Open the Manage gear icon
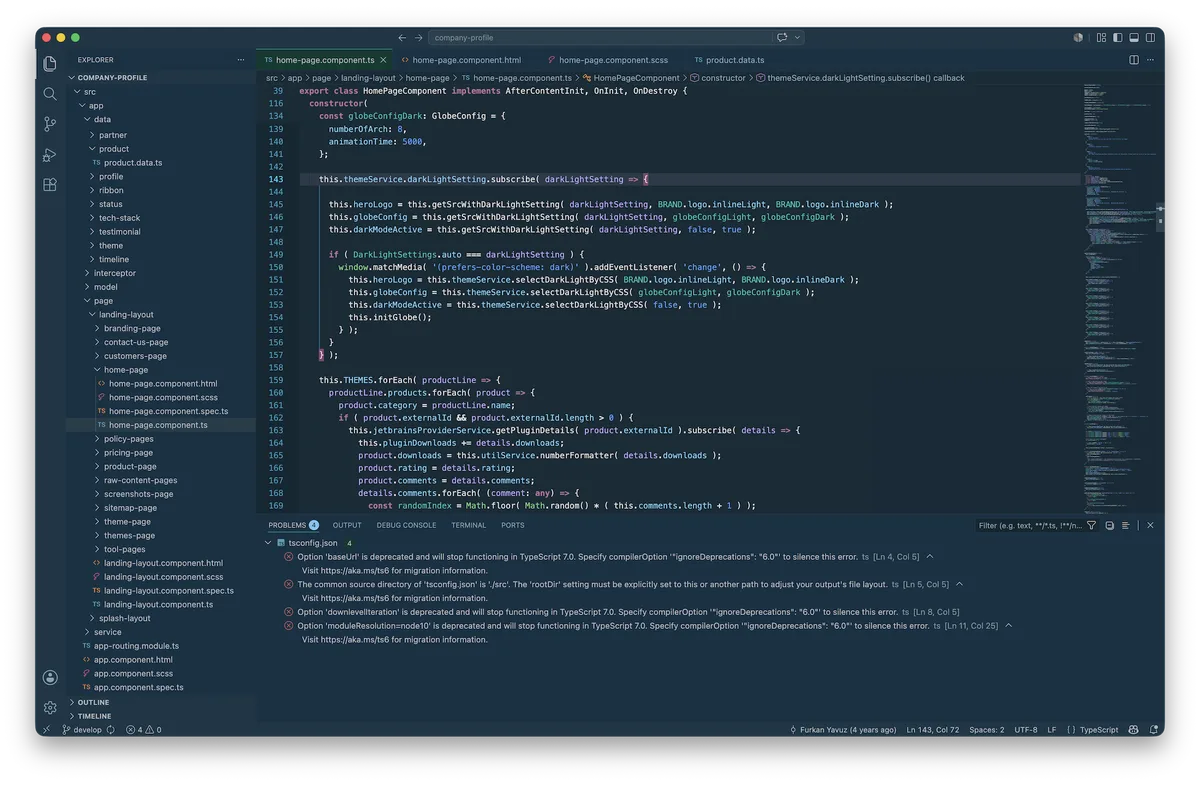Image resolution: width=1200 pixels, height=787 pixels. (50, 707)
